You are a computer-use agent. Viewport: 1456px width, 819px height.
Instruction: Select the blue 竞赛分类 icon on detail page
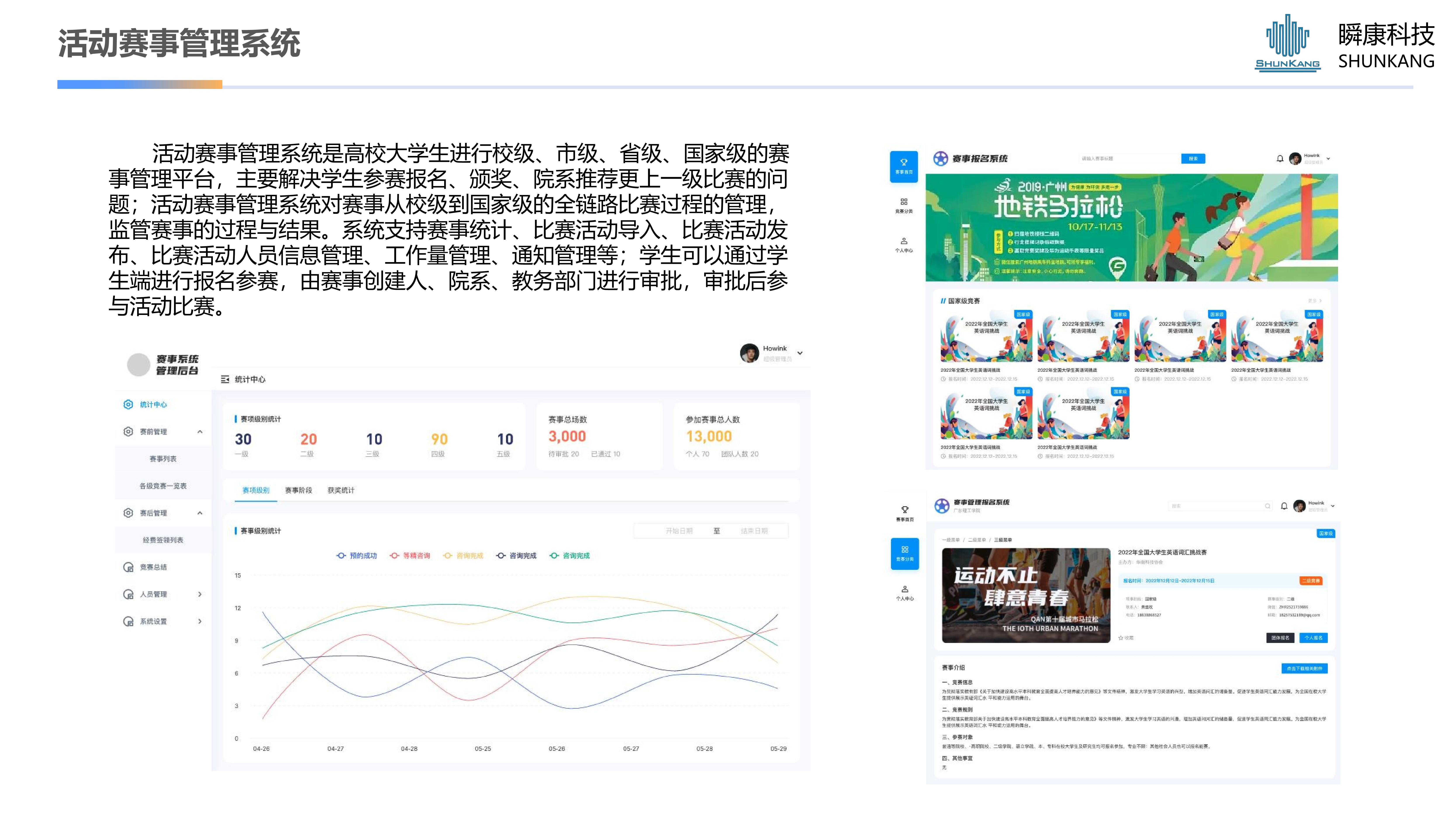point(905,549)
